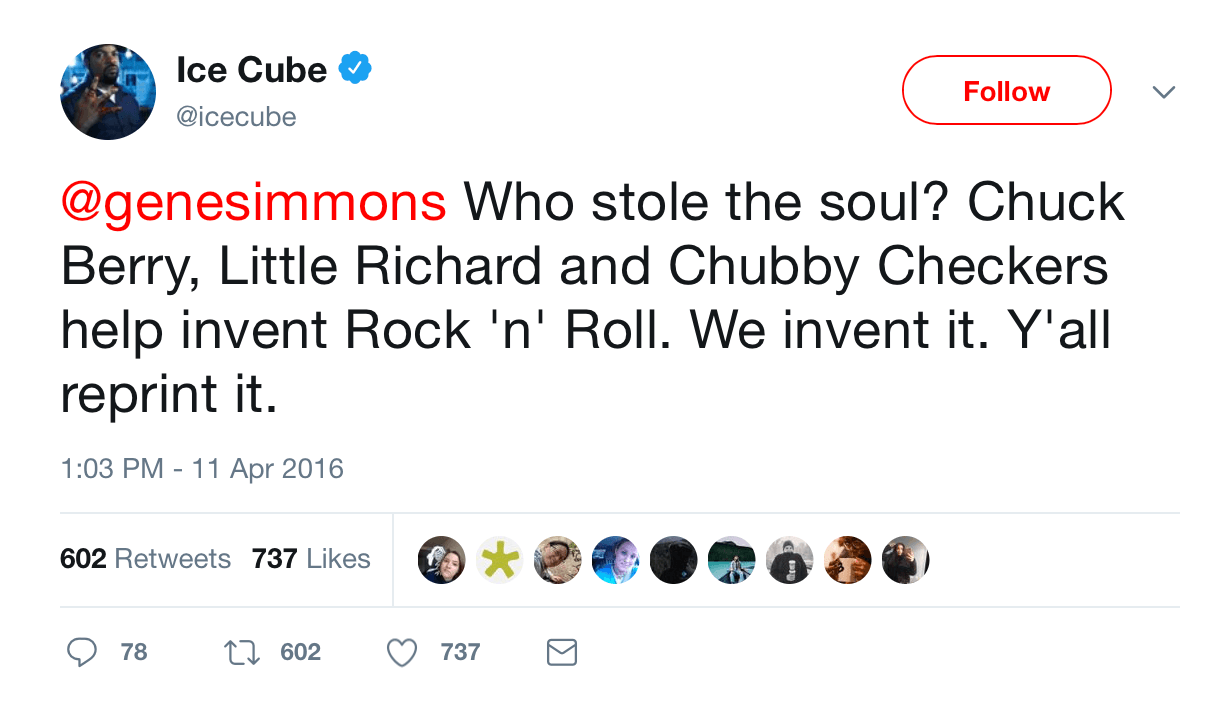Screen dimensions: 1224x720
Task: Send via direct message envelope icon
Action: click(x=562, y=653)
